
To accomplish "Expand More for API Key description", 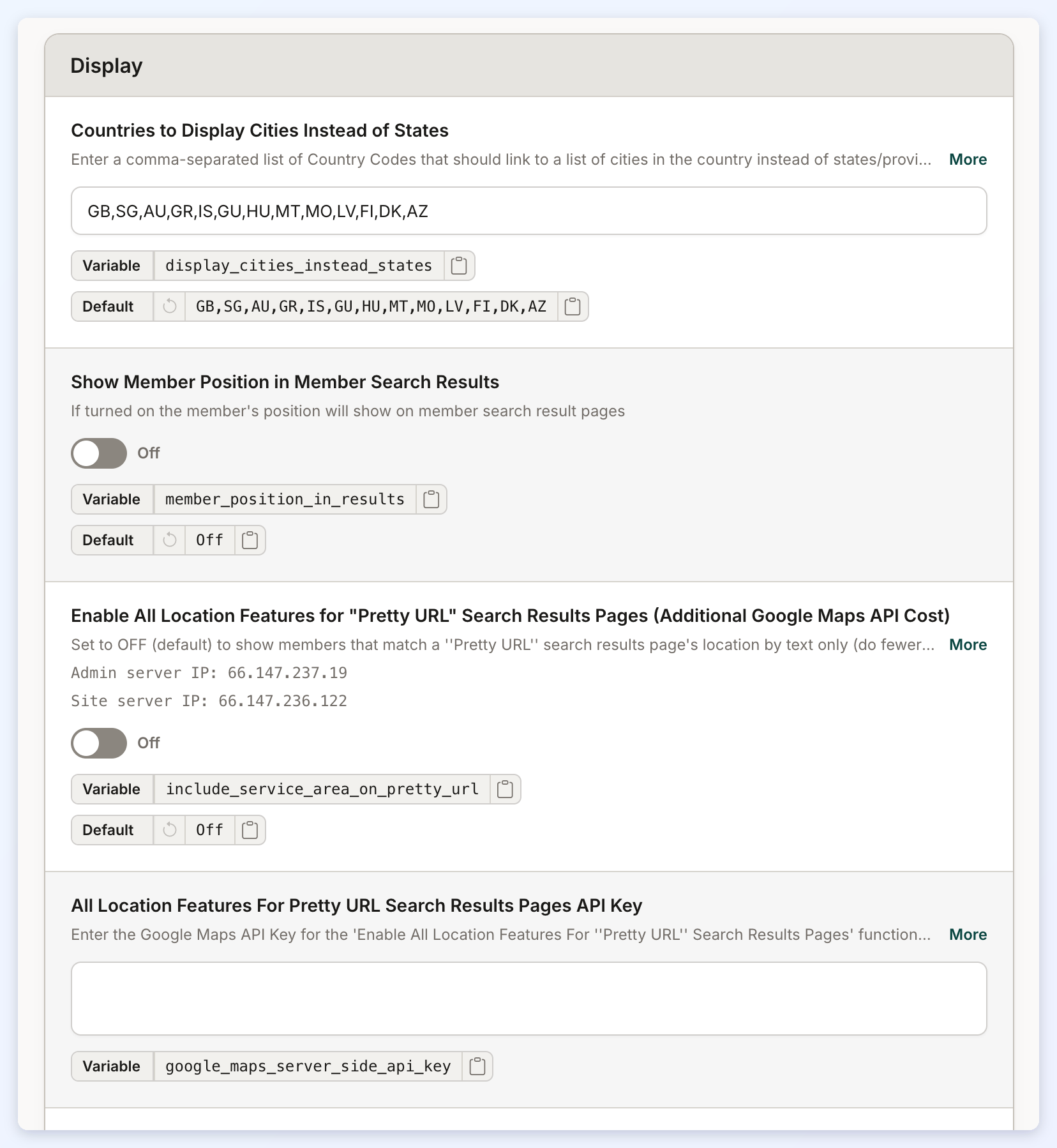I will point(968,935).
